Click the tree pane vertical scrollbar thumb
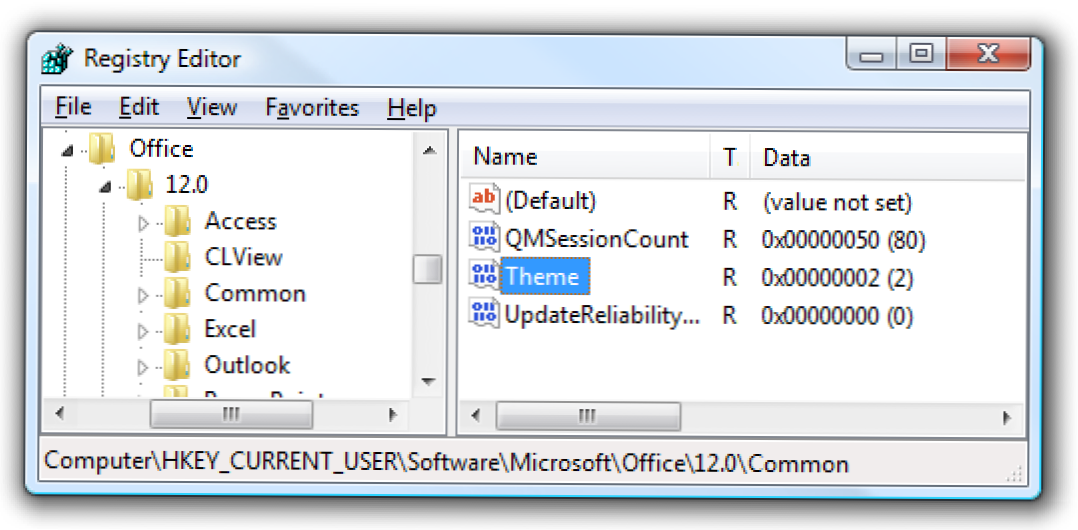1078x530 pixels. point(428,269)
